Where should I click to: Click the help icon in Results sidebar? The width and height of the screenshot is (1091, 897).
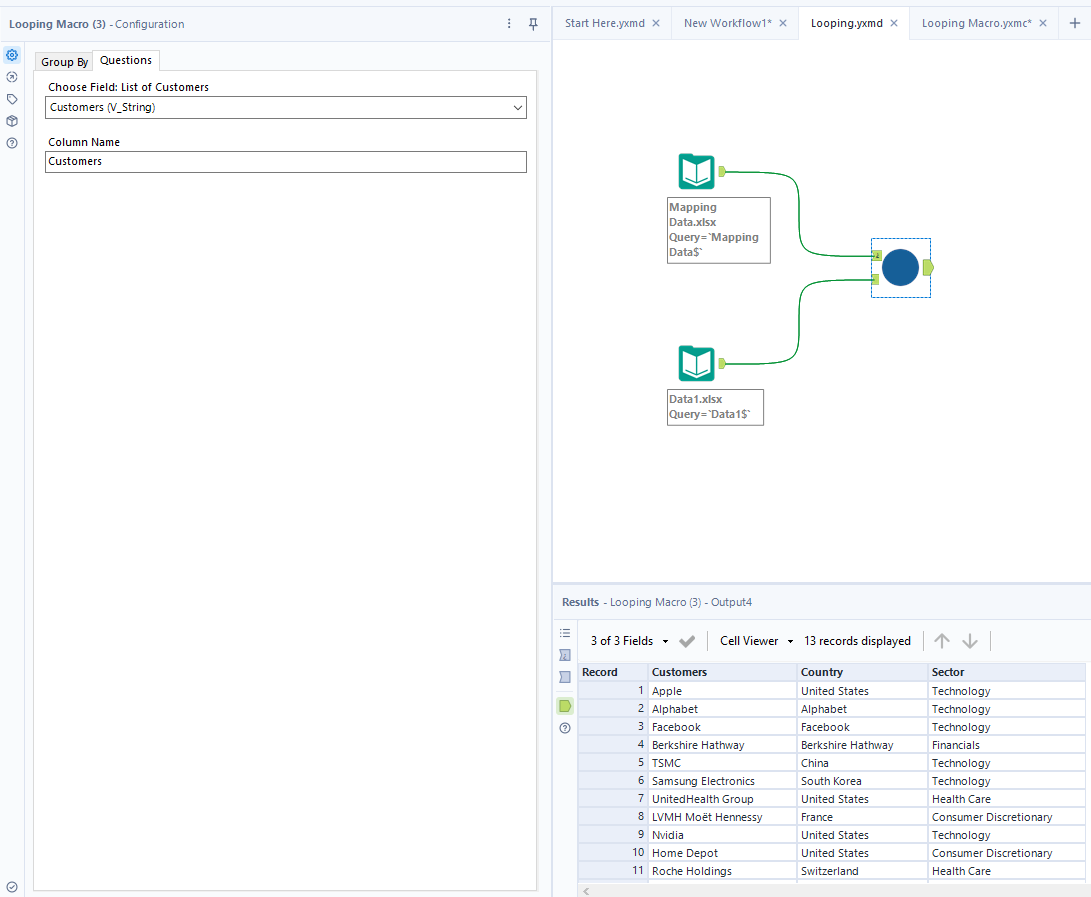[565, 728]
